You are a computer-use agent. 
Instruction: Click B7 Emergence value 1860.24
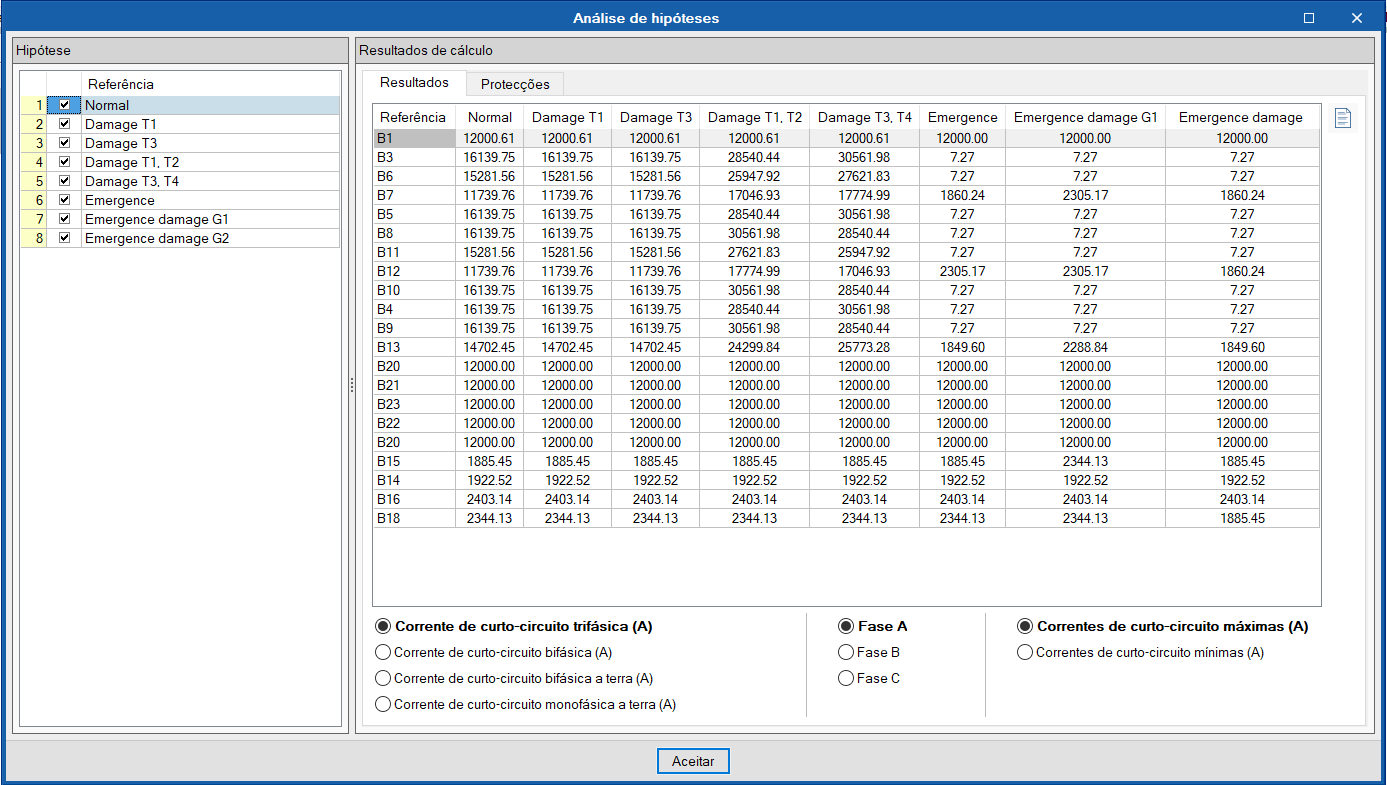[x=963, y=195]
